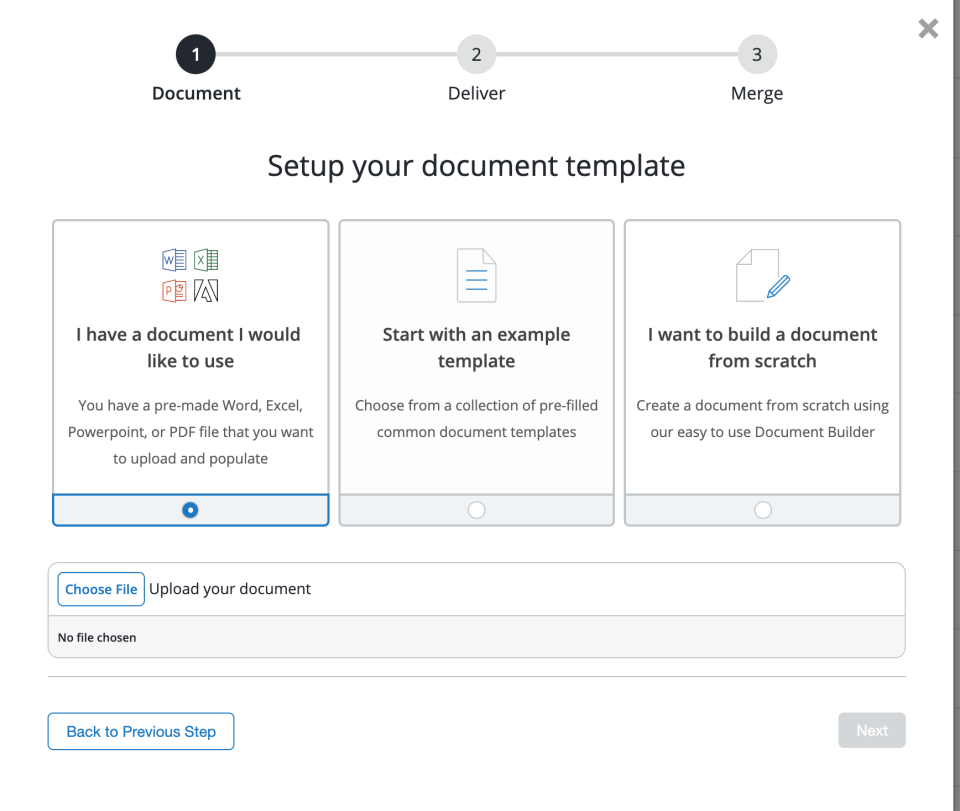Click the document with pencil icon
This screenshot has width=960, height=811.
pos(762,275)
